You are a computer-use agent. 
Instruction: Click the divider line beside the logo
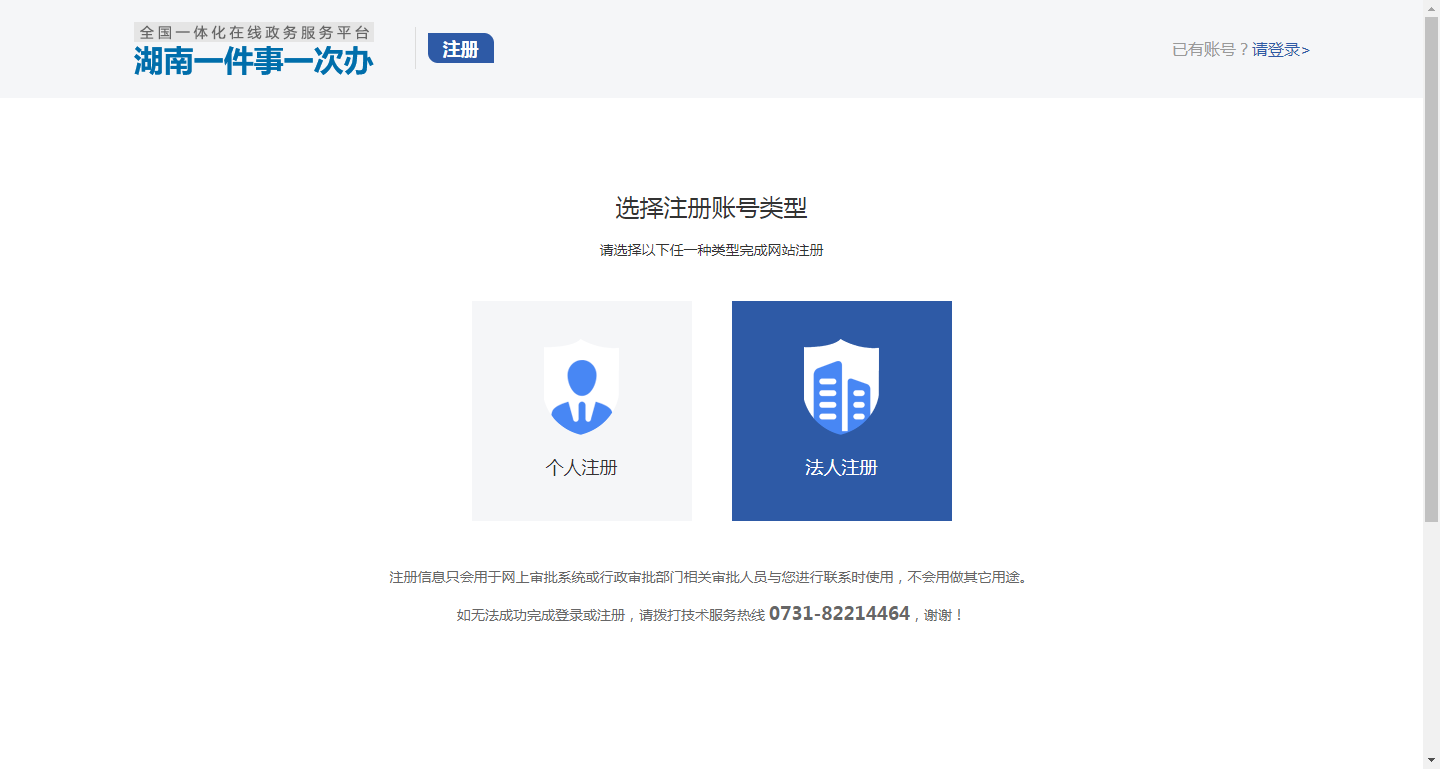pos(416,48)
